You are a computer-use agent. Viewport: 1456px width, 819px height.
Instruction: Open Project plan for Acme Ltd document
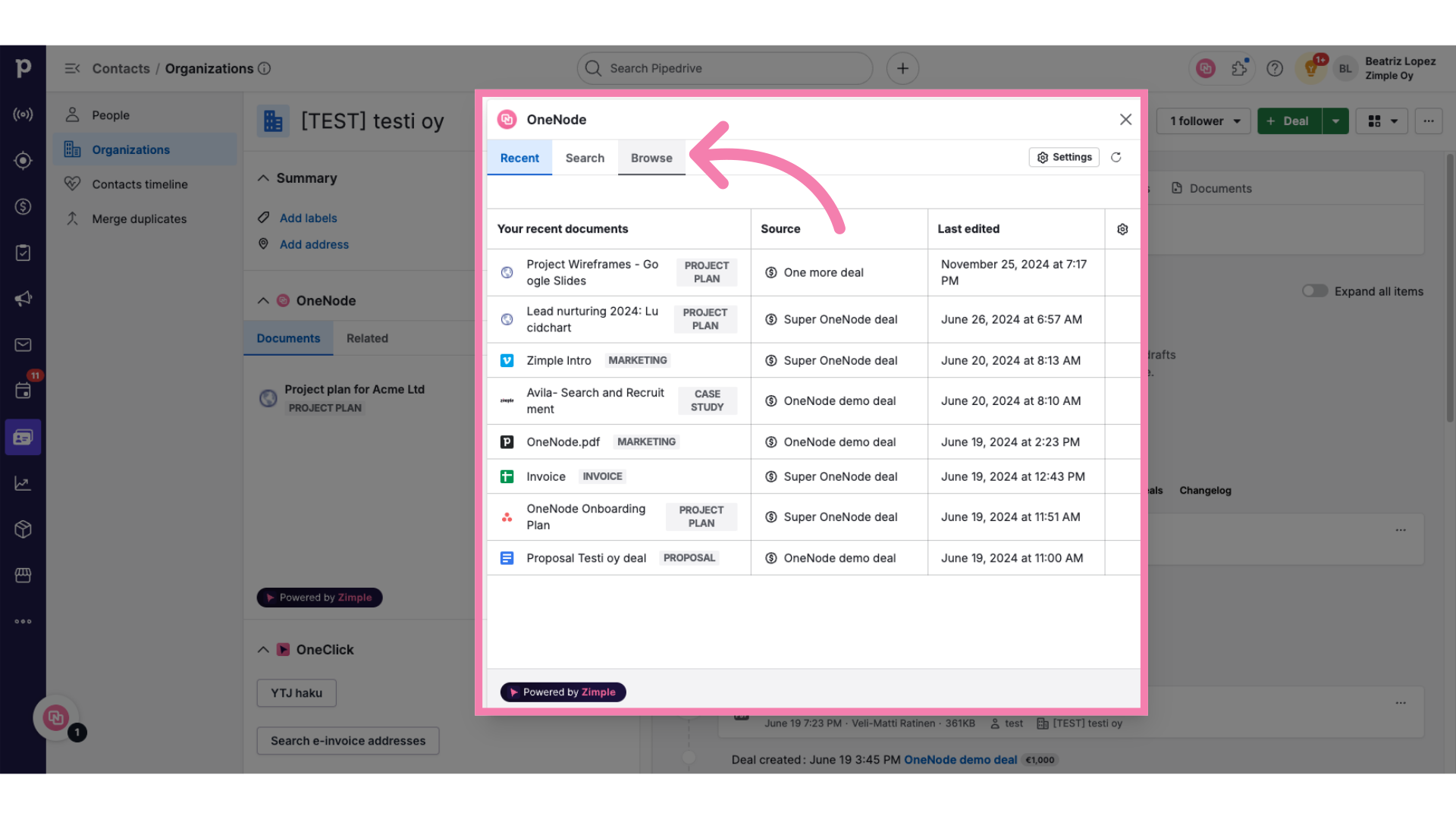pyautogui.click(x=354, y=390)
